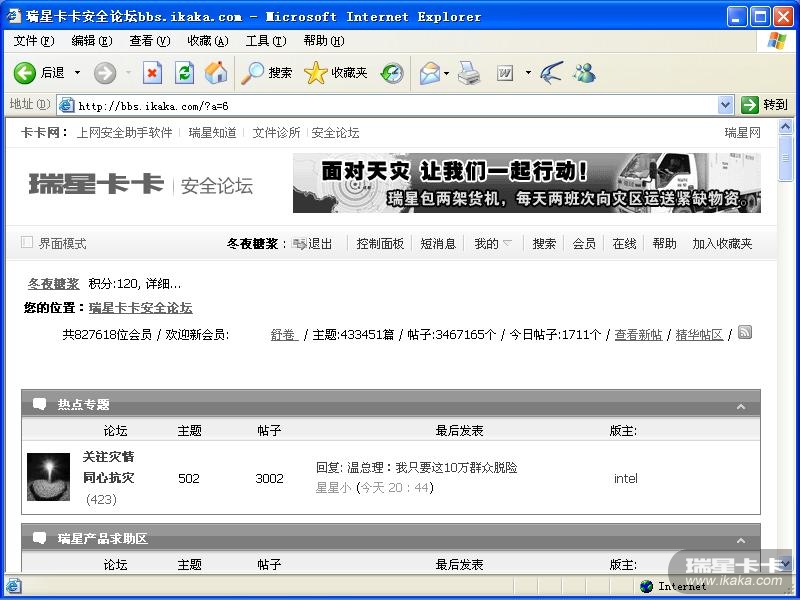800x600 pixels.
Task: Click the 加入收藏夹 link
Action: 722,244
